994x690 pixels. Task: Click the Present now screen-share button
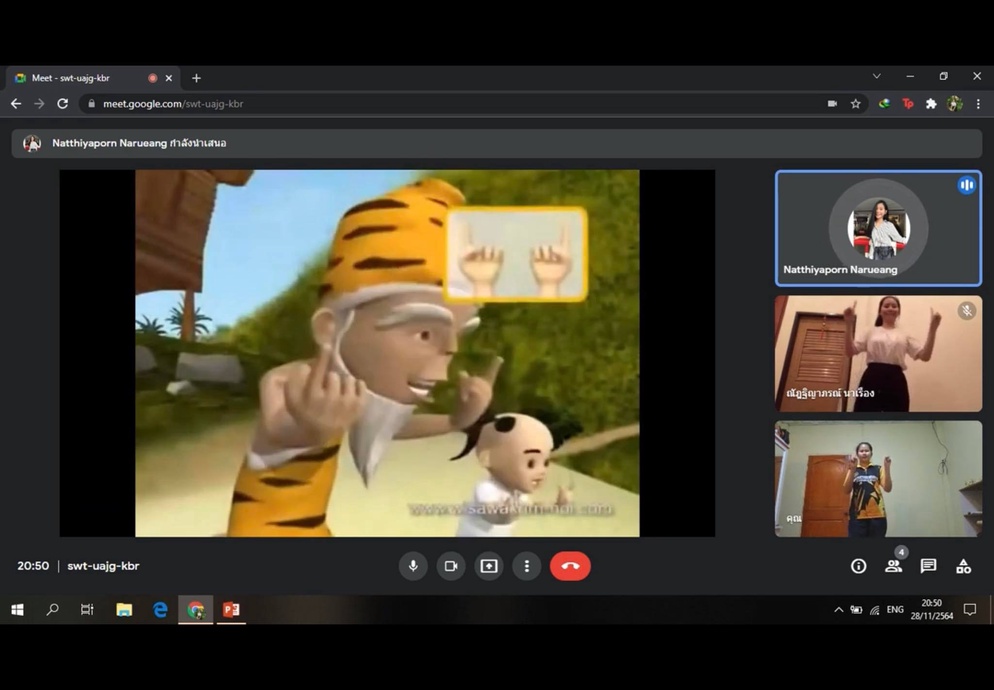[x=489, y=566]
